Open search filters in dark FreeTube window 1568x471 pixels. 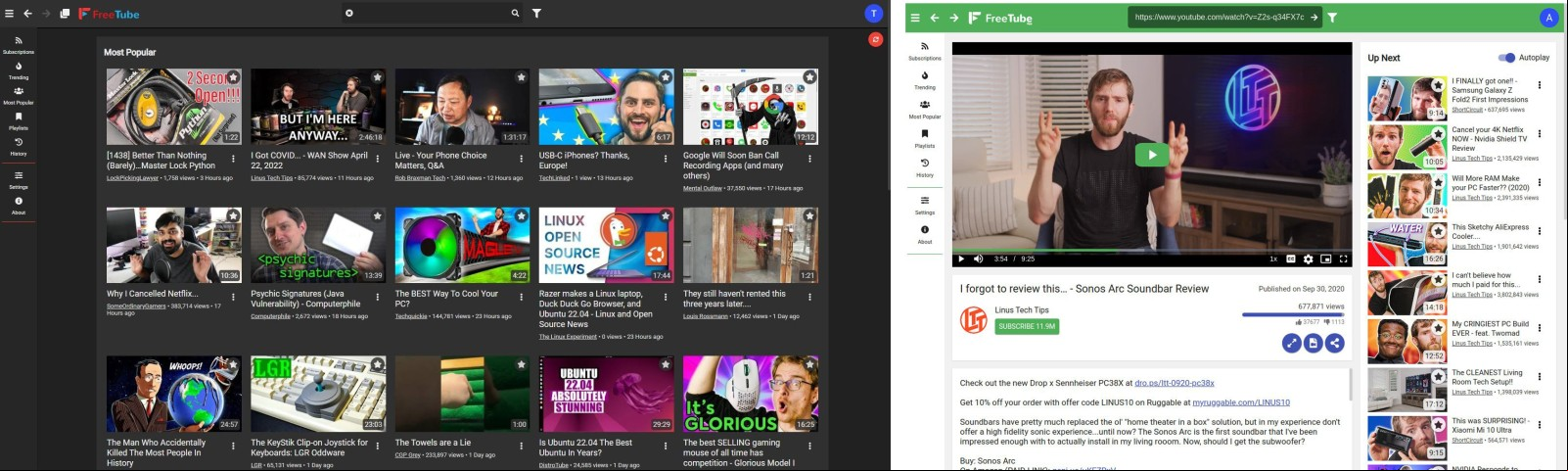pos(536,14)
